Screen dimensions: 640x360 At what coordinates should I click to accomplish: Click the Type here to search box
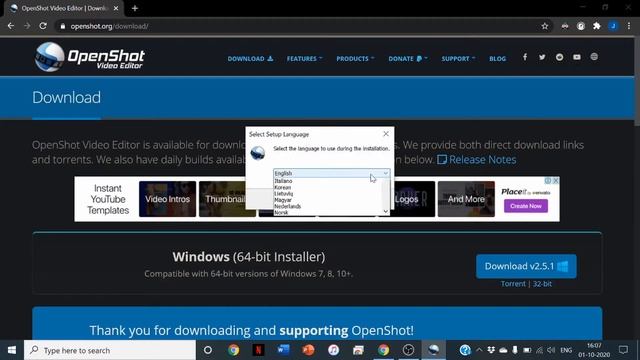110,350
